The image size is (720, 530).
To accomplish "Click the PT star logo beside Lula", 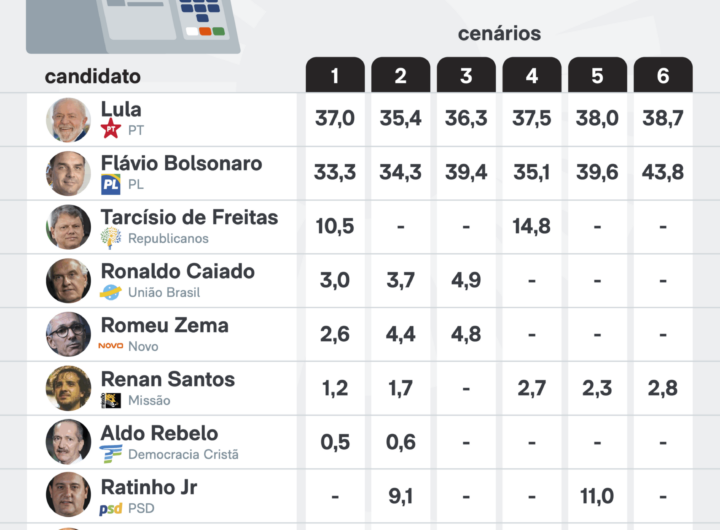I will [x=111, y=129].
